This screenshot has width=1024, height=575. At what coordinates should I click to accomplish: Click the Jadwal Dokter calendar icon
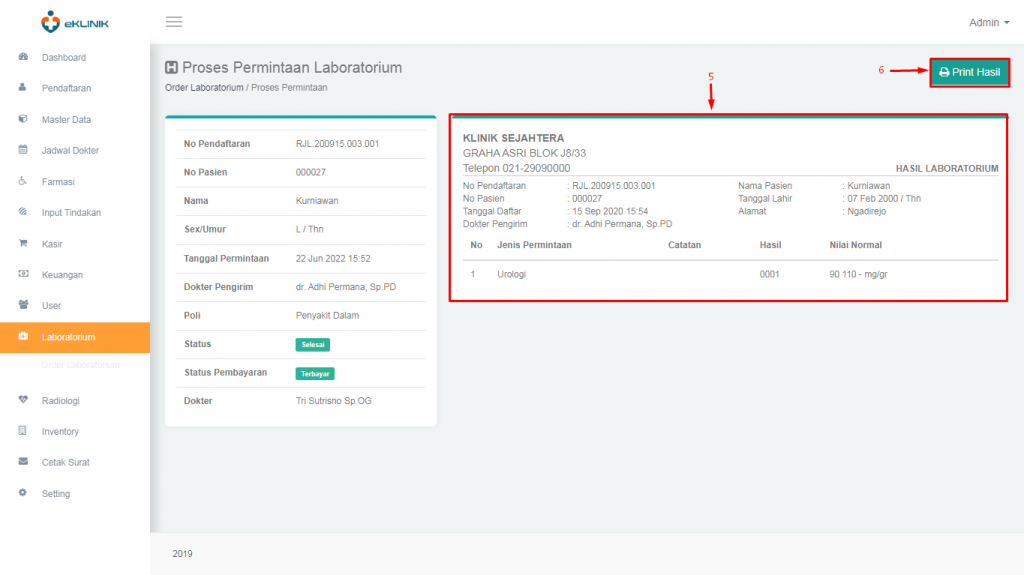point(23,150)
